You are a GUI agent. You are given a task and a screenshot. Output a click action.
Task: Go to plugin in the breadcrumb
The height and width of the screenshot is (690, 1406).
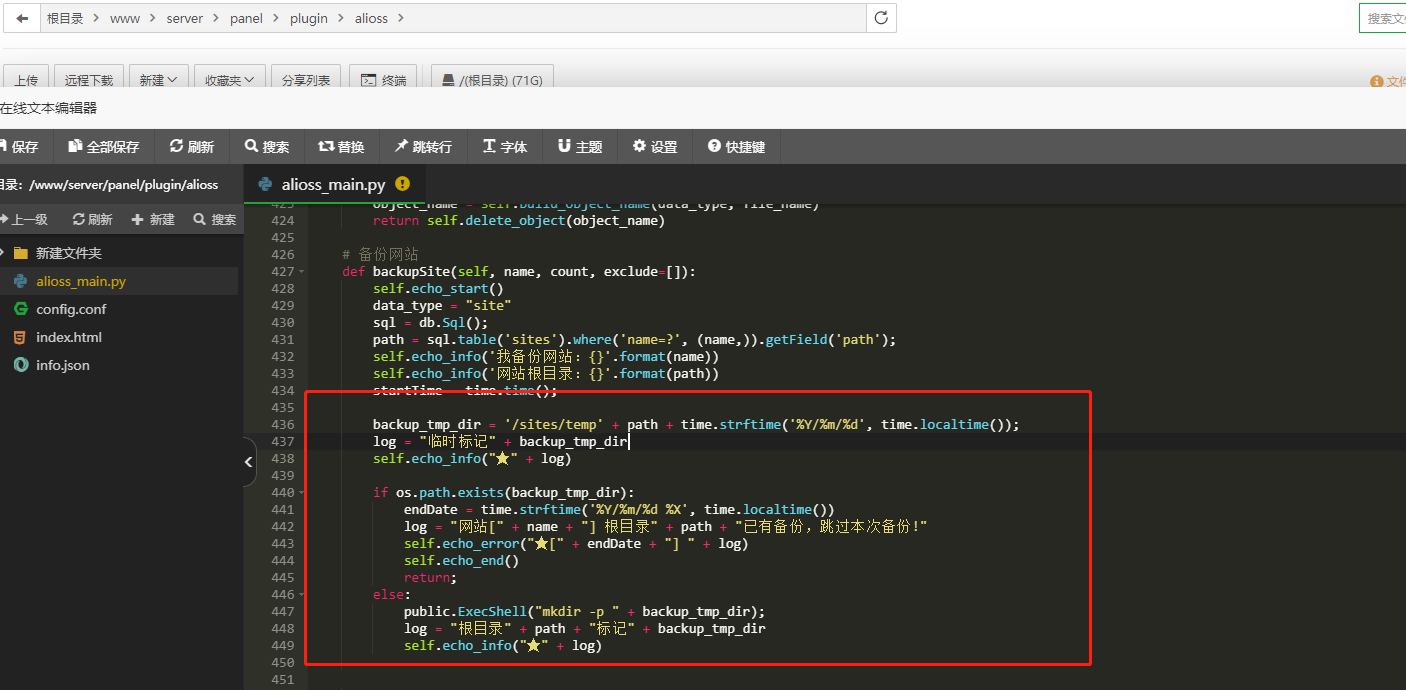pos(309,18)
